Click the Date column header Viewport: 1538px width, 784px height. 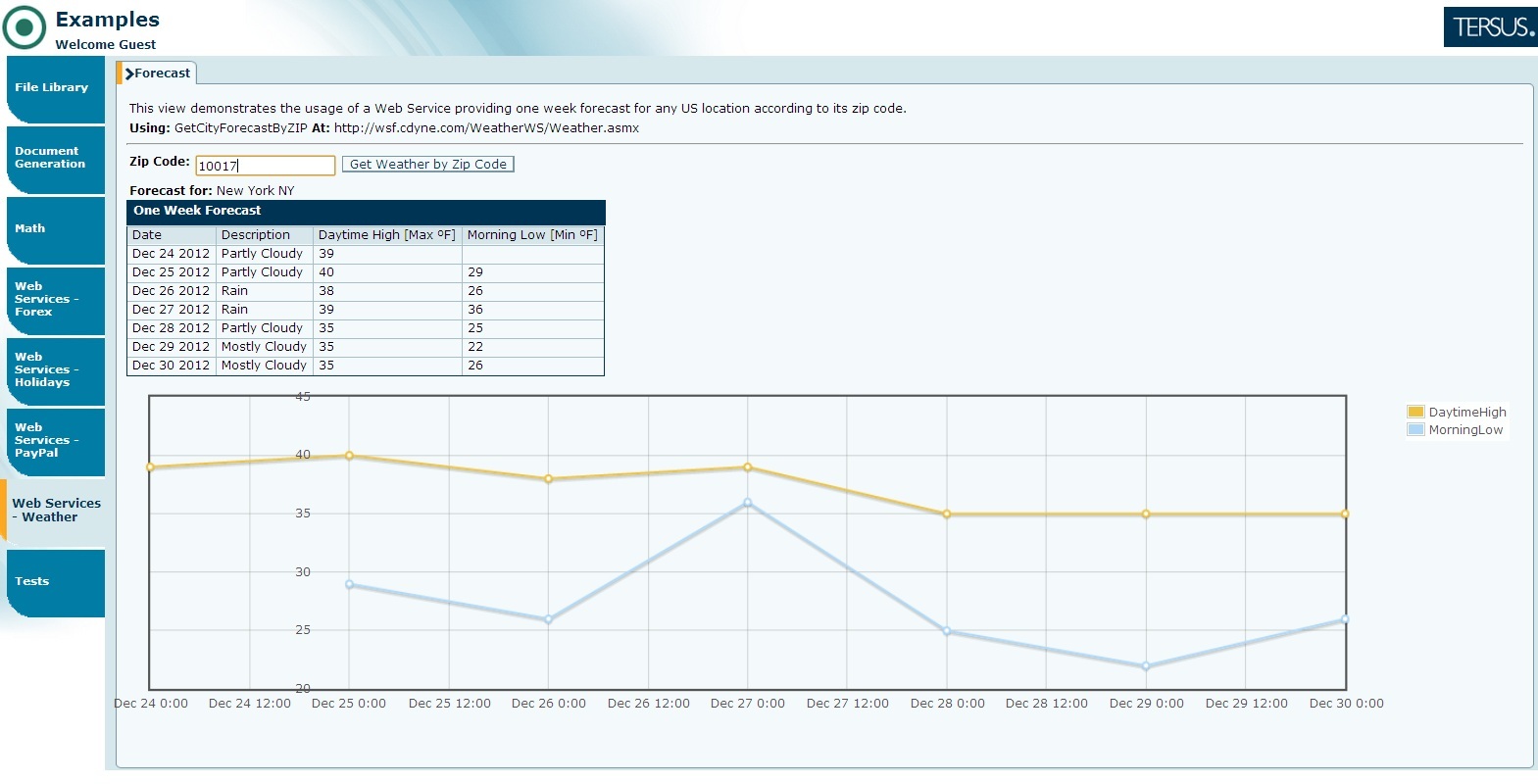click(x=171, y=235)
